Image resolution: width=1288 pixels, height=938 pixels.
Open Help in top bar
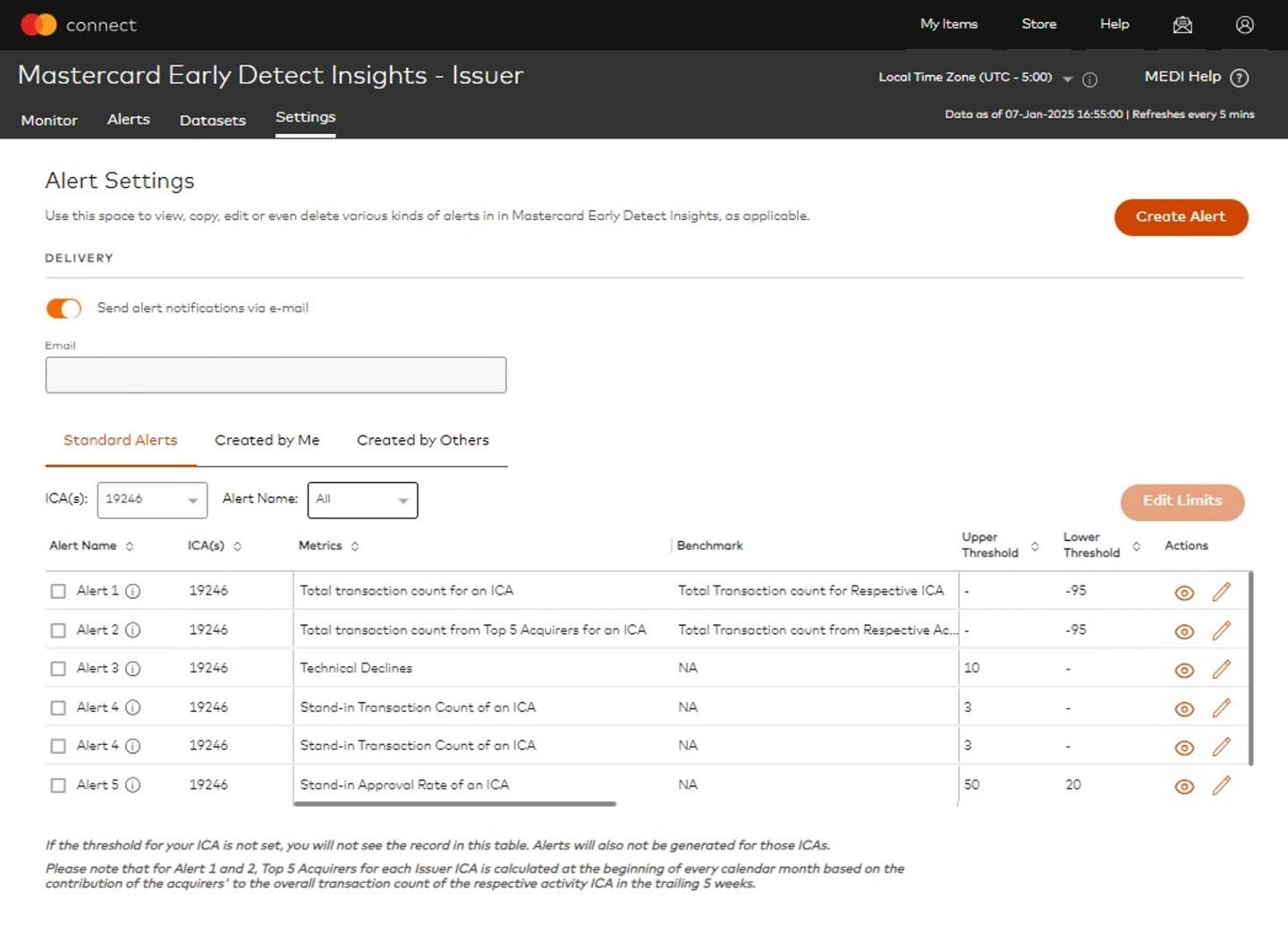[x=1114, y=24]
